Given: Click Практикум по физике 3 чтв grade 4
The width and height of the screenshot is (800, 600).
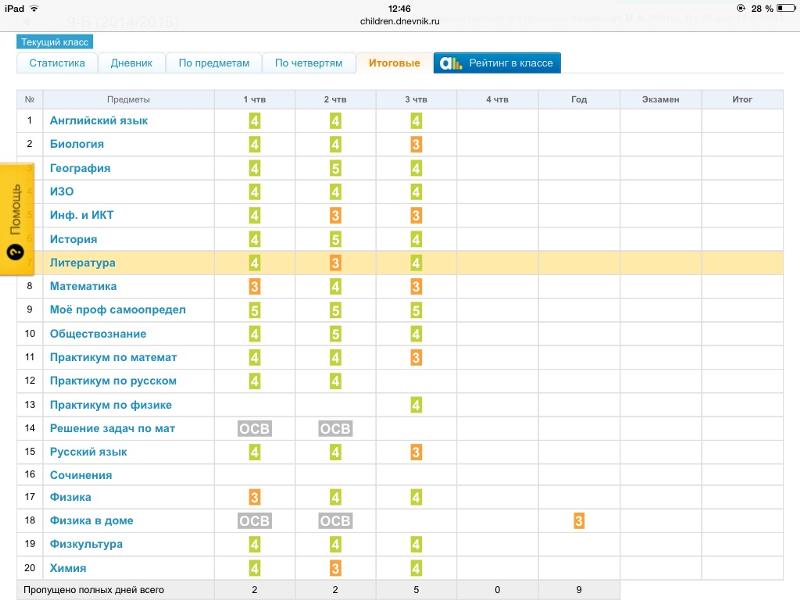Looking at the screenshot, I should click(x=416, y=405).
